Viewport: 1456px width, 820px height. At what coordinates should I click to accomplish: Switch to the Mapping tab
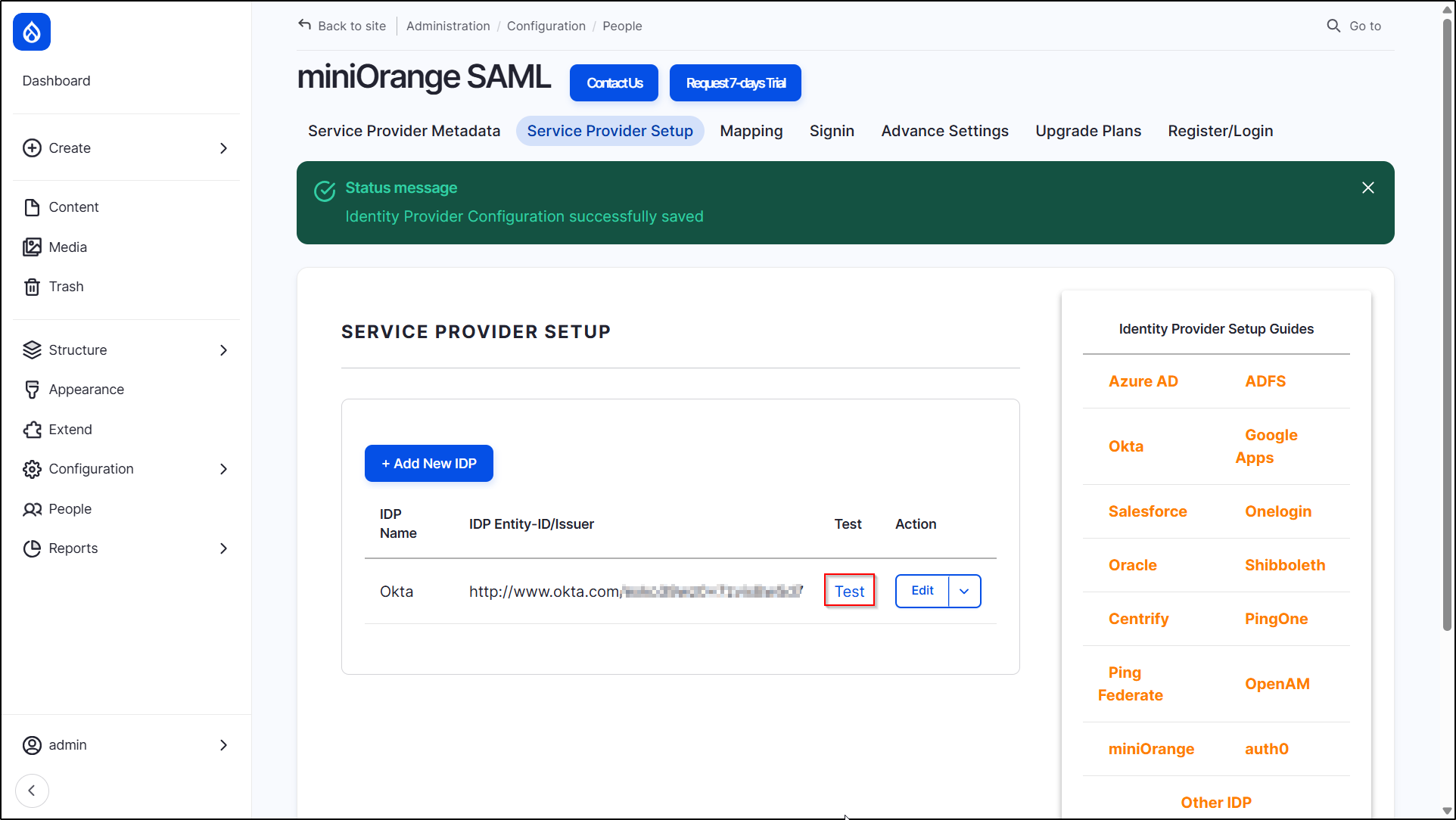pyautogui.click(x=751, y=130)
